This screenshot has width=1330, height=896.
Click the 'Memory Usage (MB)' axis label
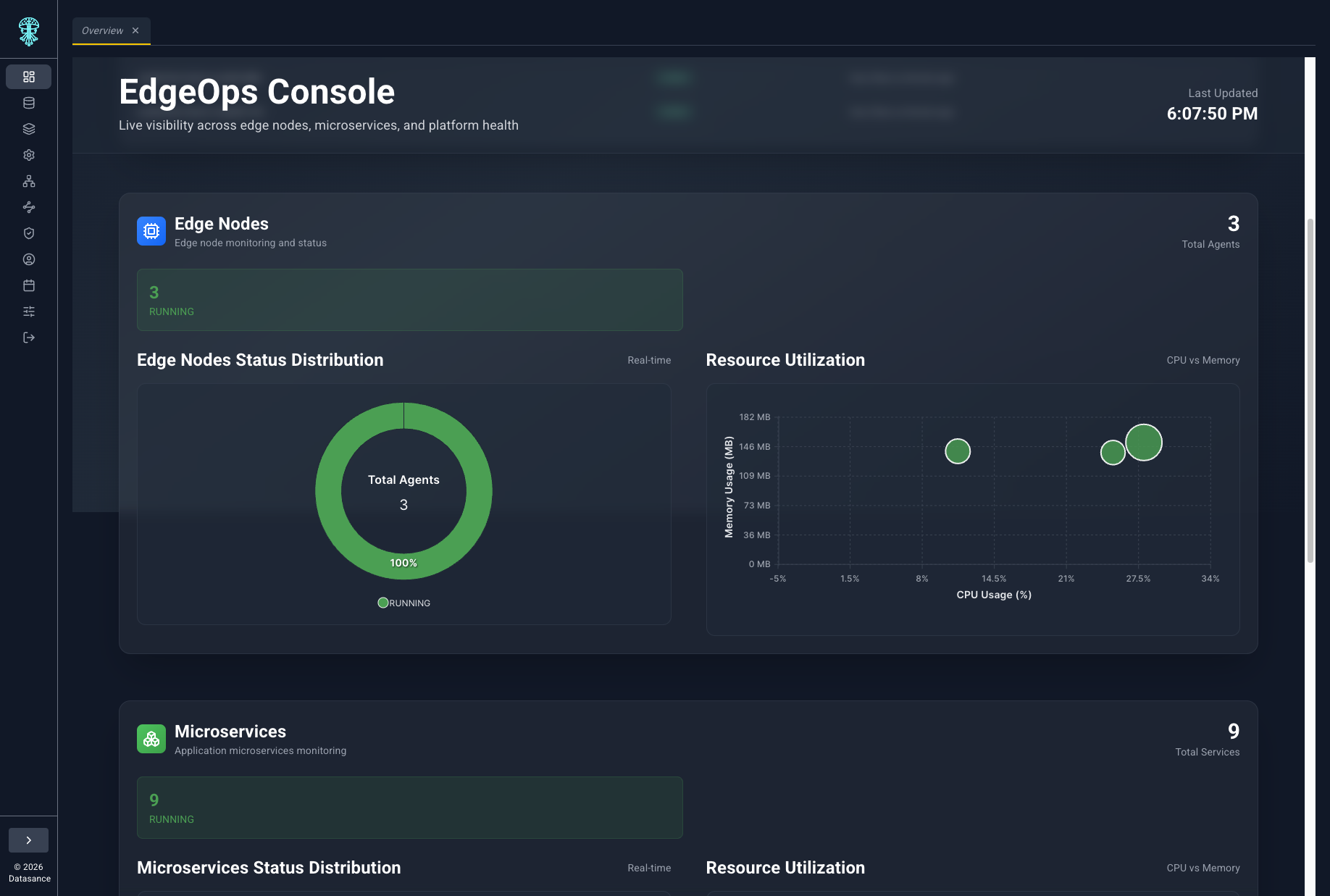click(729, 487)
